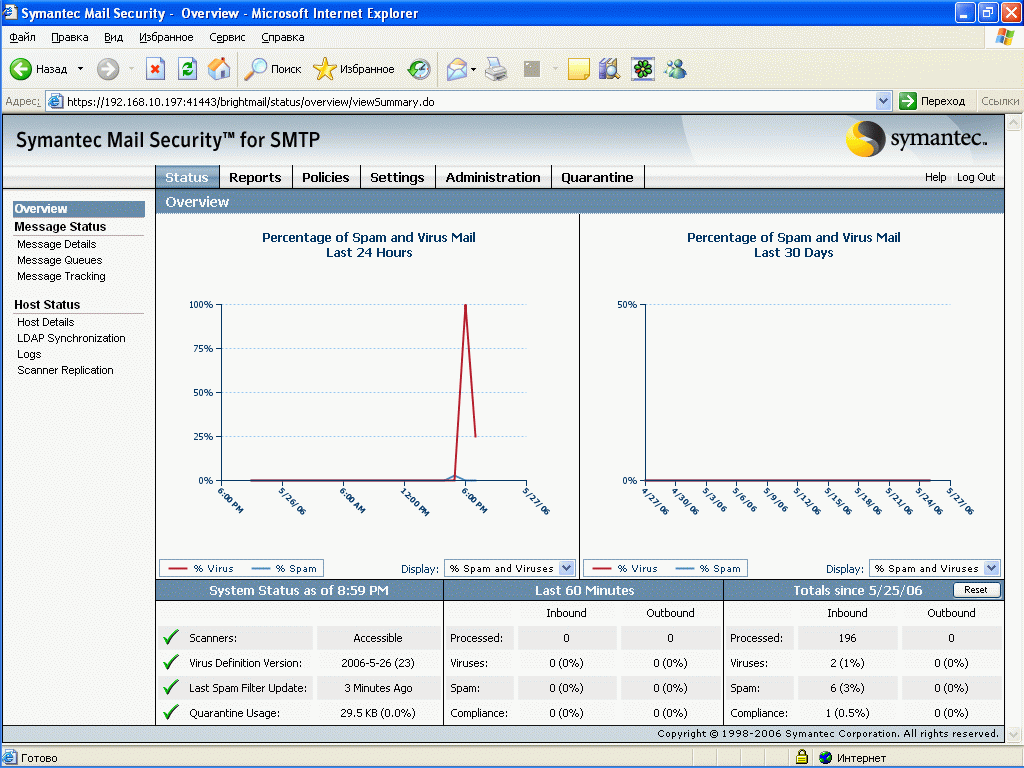Click the Back (Назад) button

(40, 69)
